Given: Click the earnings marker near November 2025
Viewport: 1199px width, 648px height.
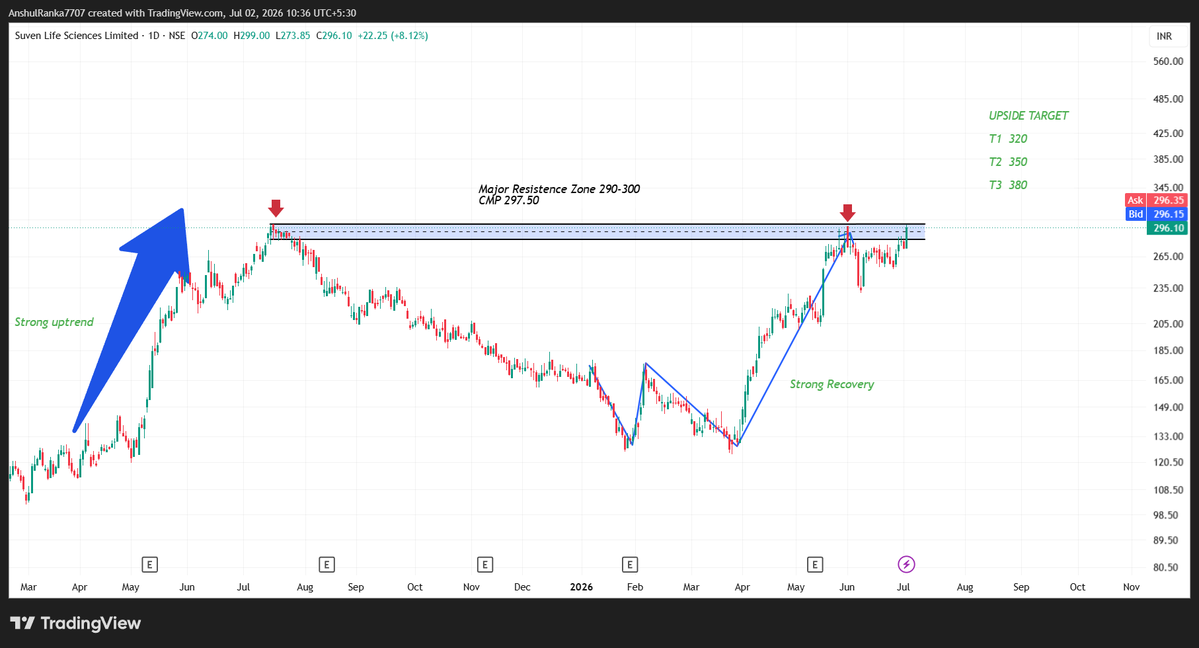Looking at the screenshot, I should tap(485, 565).
